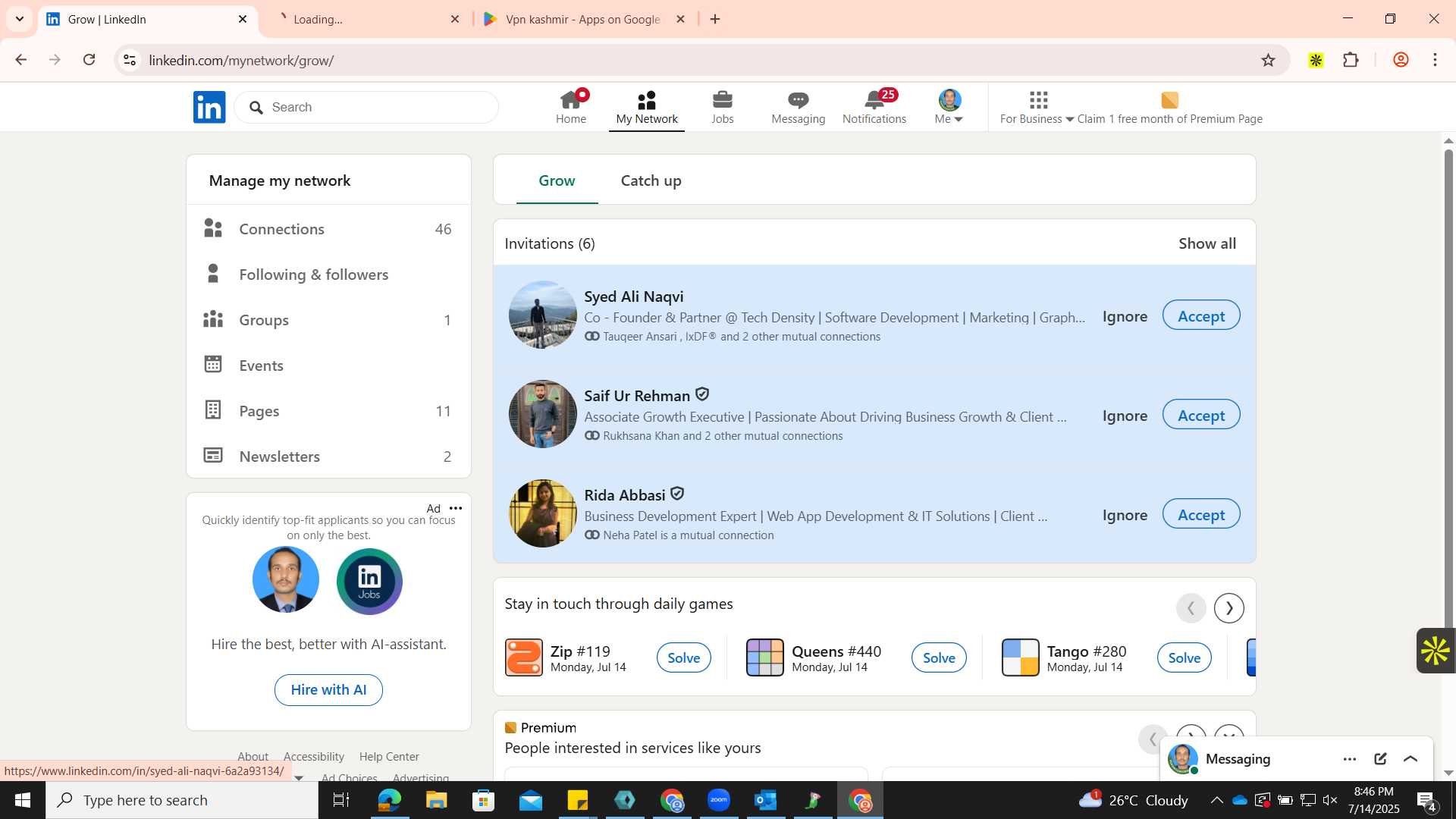Compose a new message in Messaging panel
The height and width of the screenshot is (819, 1456).
pyautogui.click(x=1380, y=759)
